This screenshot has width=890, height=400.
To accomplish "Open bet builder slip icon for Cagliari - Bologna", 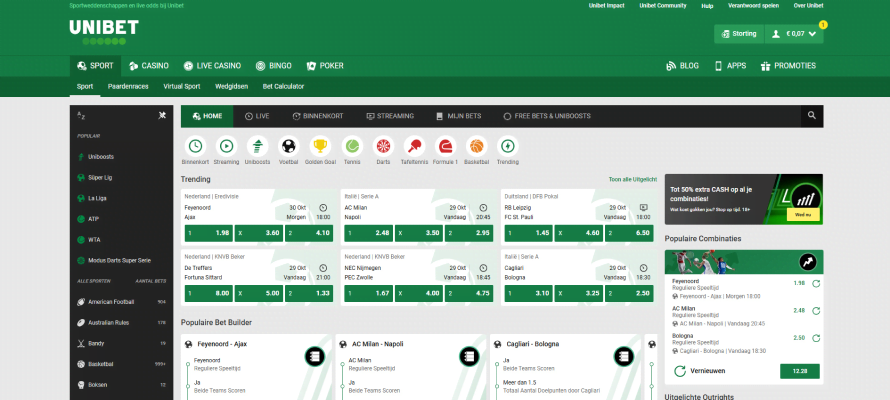I will (624, 356).
